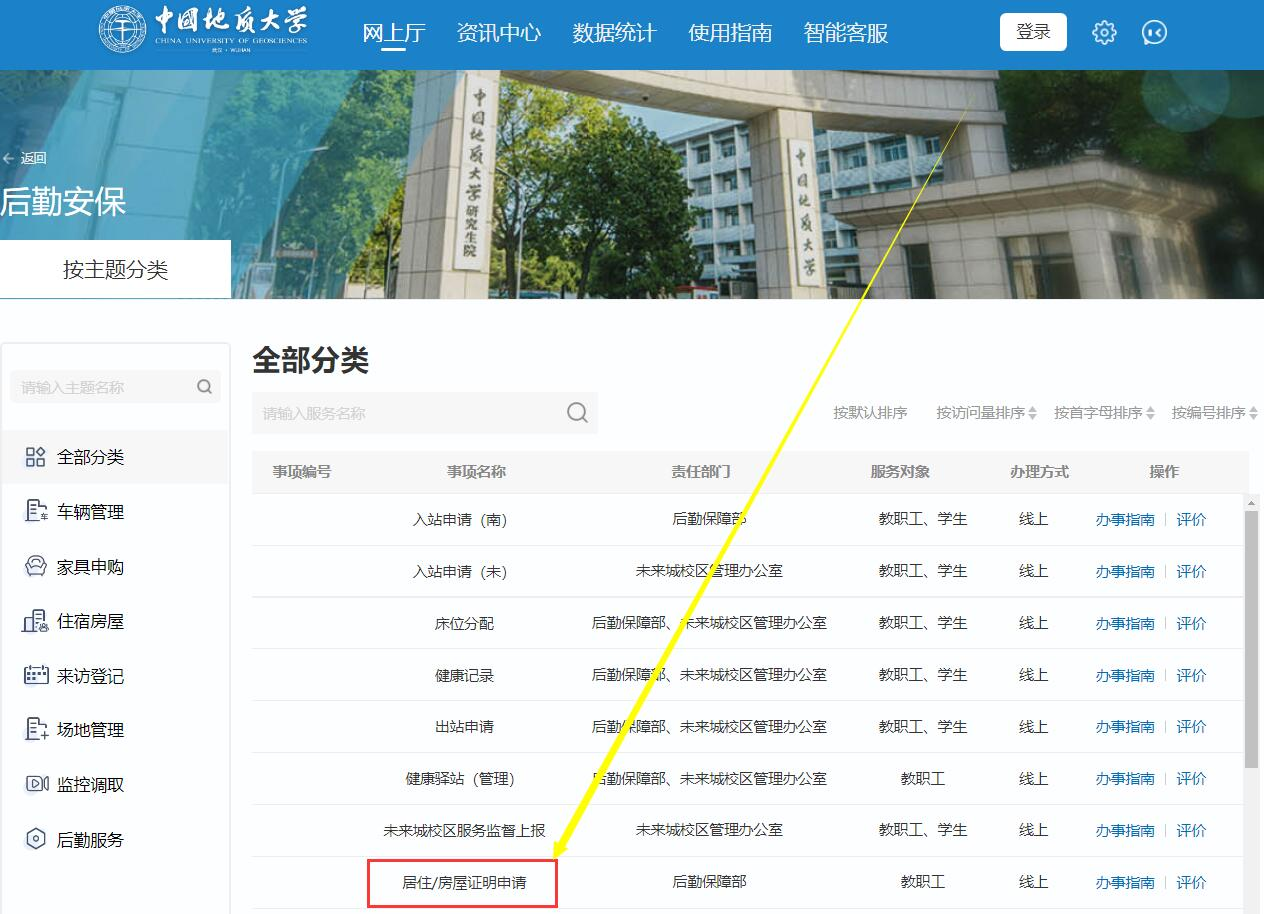Screen dimensions: 1264x914
Task: Click 评价 for 健康驿站（管理） row
Action: (1191, 779)
